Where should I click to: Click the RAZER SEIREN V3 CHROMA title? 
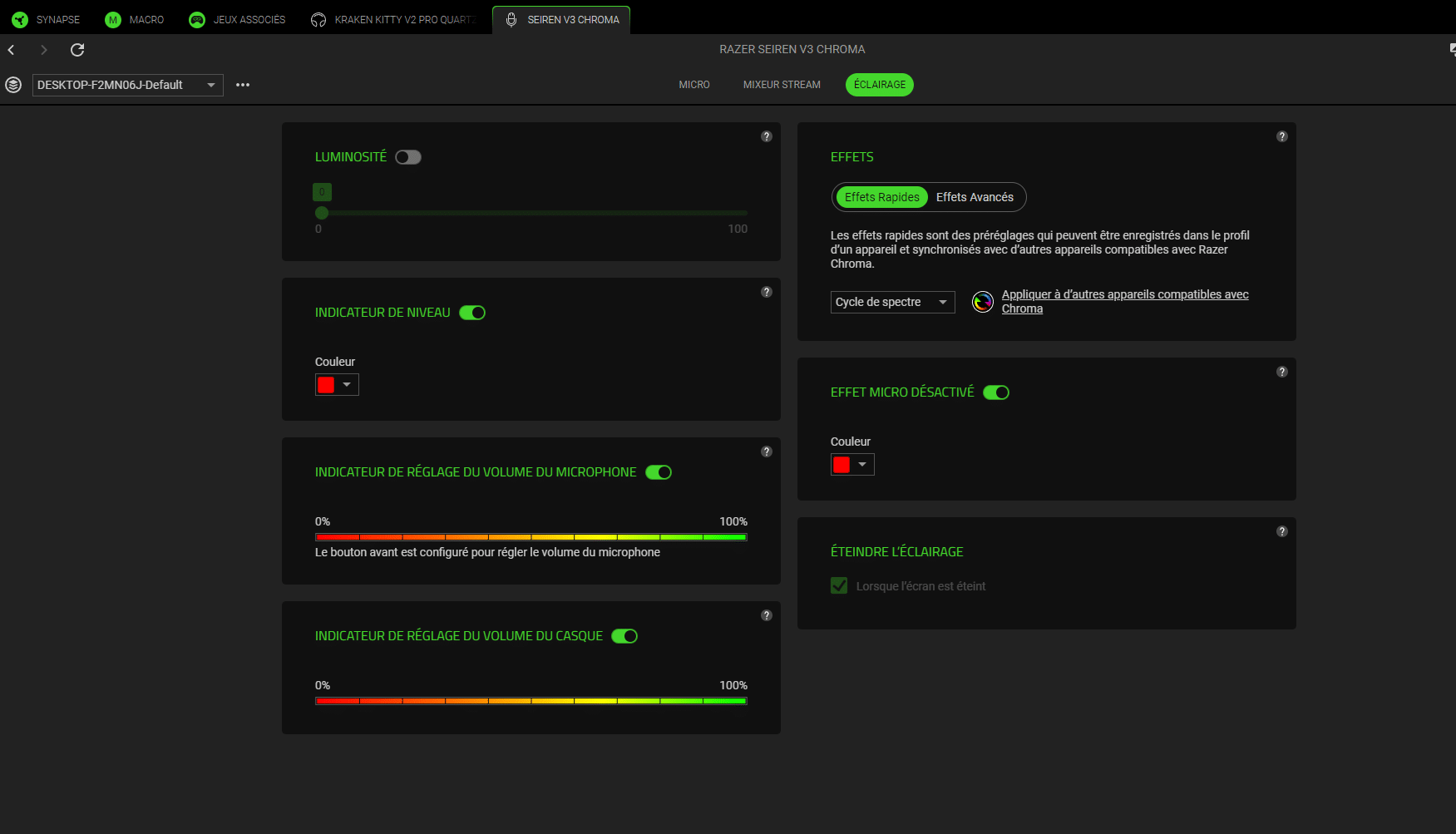pos(792,50)
